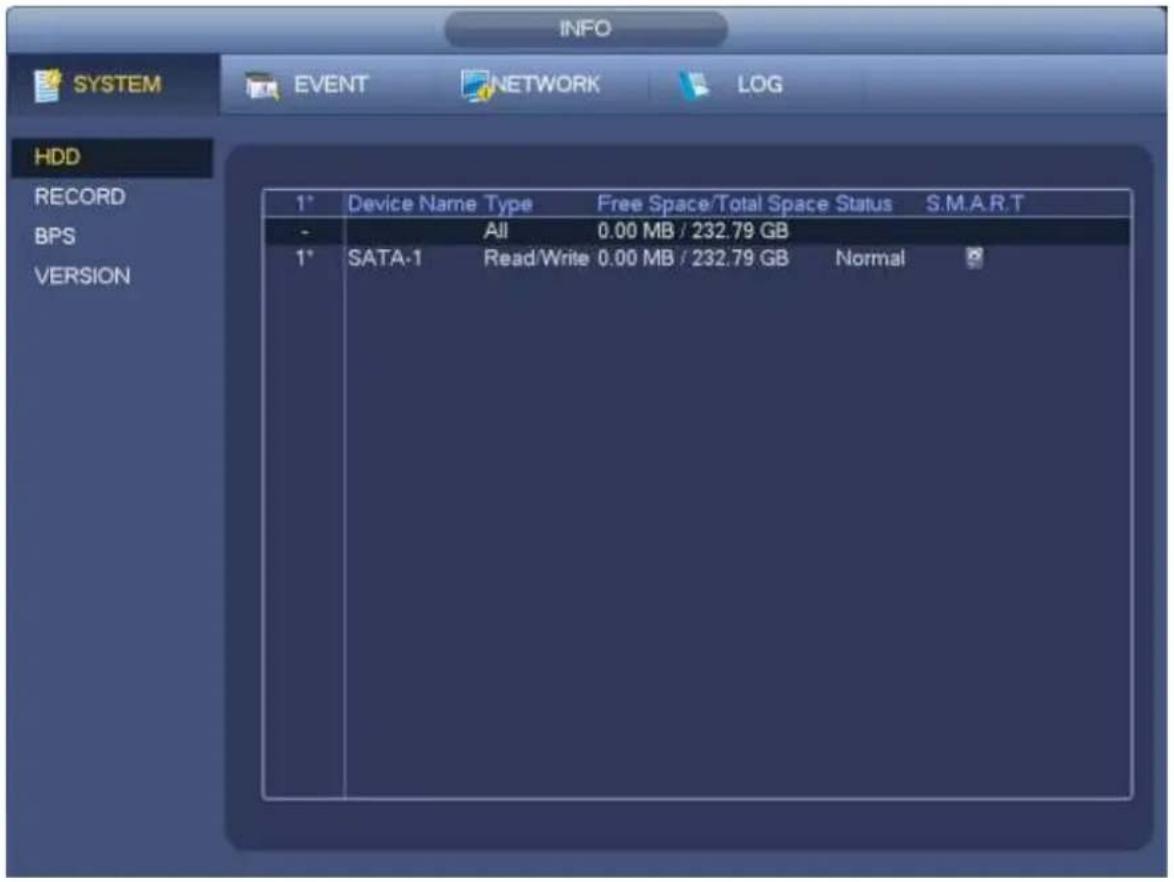The height and width of the screenshot is (882, 1174).
Task: Select the All summary row type
Action: click(x=496, y=231)
